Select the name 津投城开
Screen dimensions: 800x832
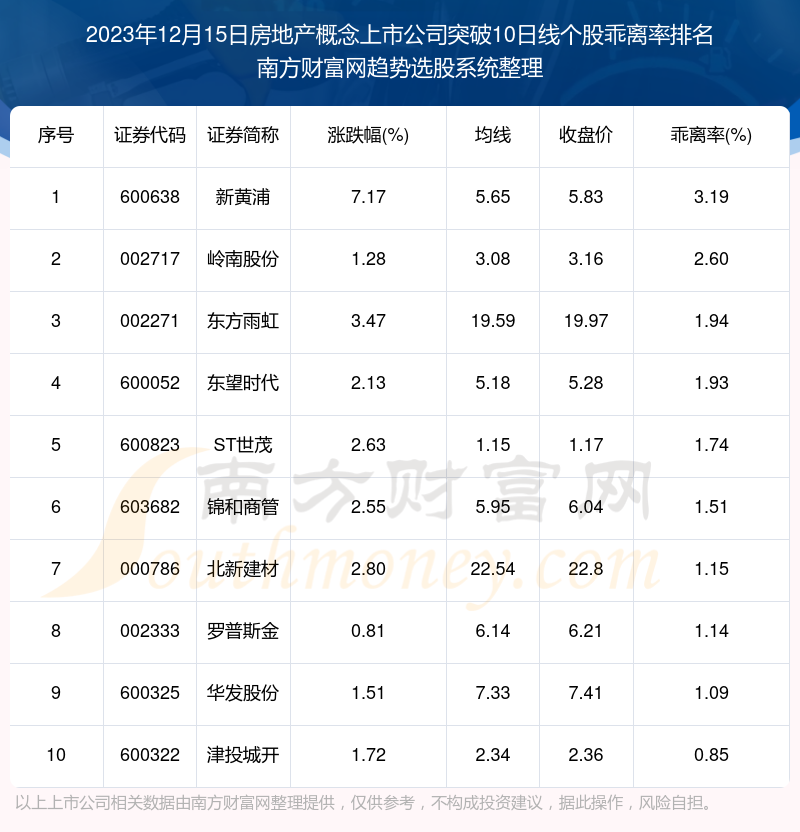click(x=243, y=755)
